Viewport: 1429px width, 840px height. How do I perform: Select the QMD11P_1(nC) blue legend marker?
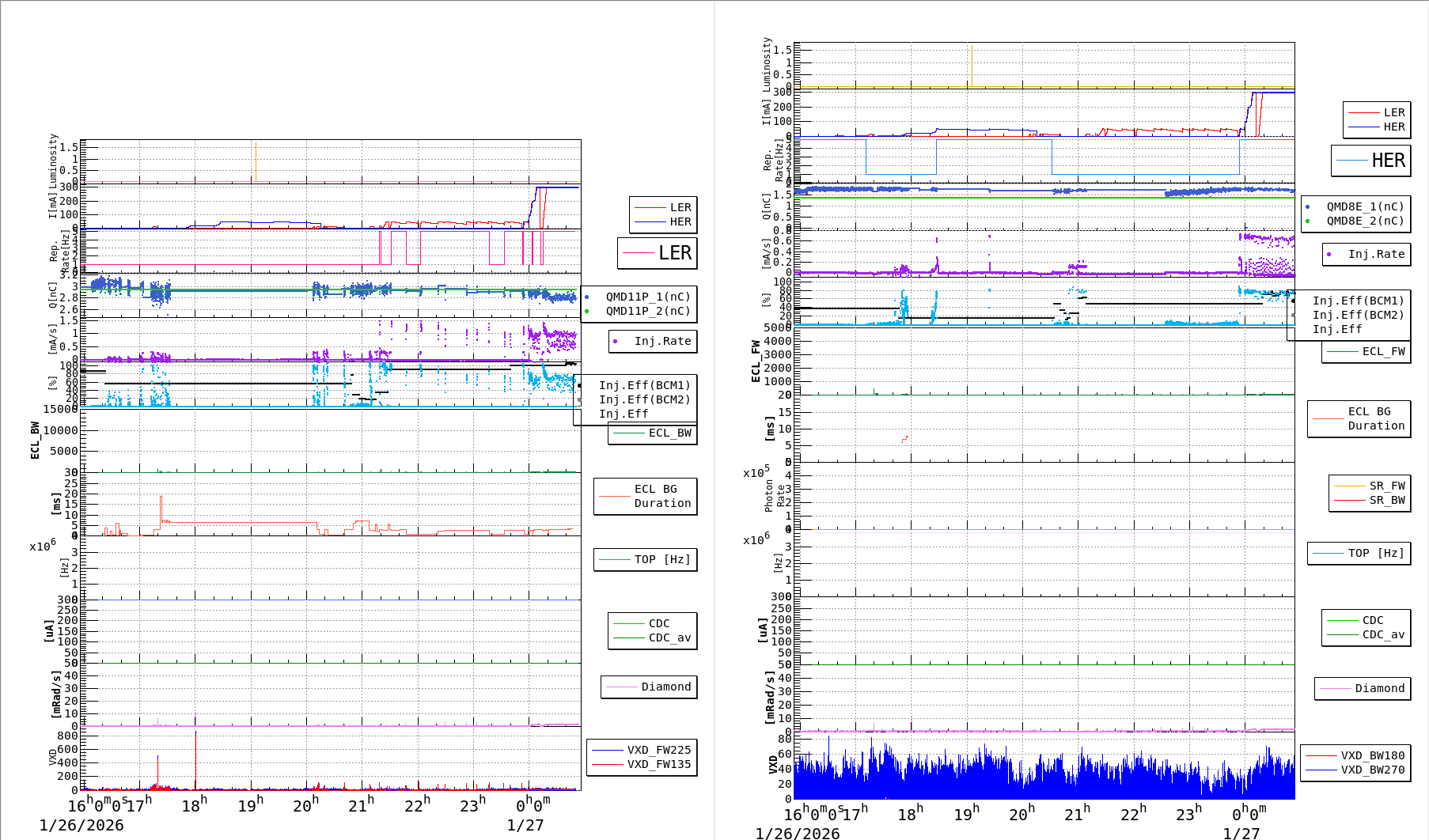click(x=587, y=297)
